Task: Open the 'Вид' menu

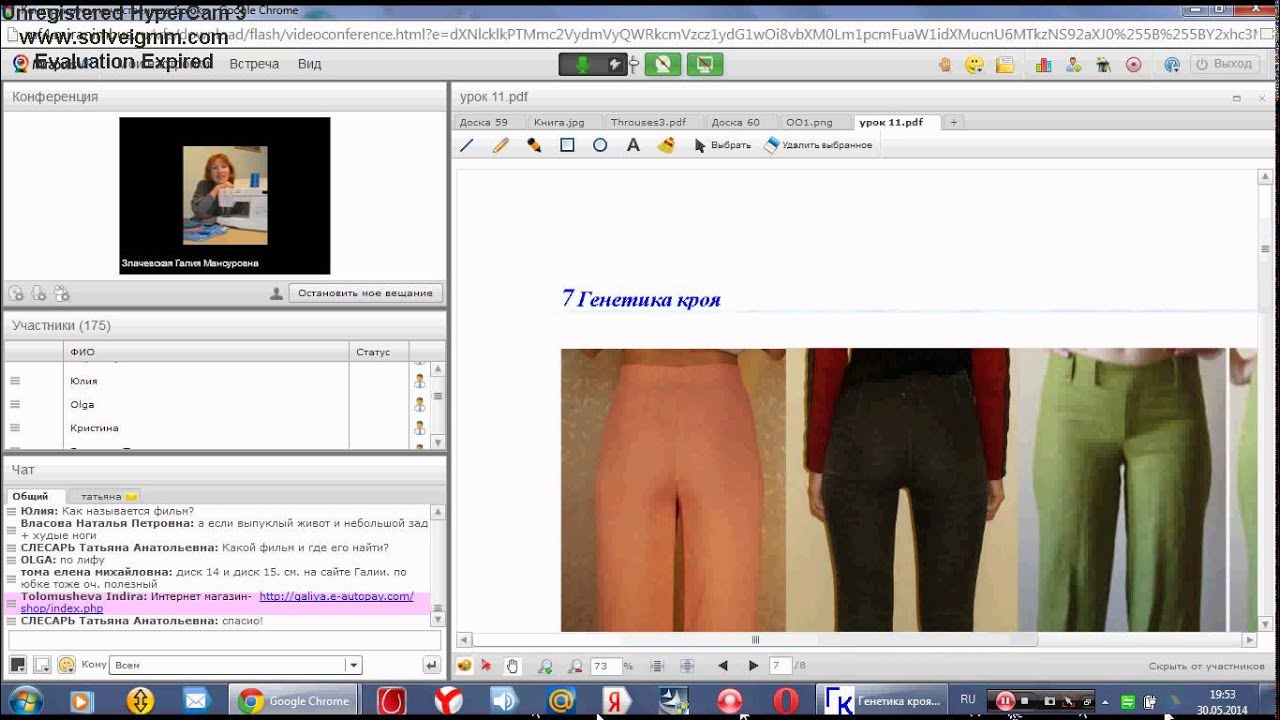Action: 309,64
